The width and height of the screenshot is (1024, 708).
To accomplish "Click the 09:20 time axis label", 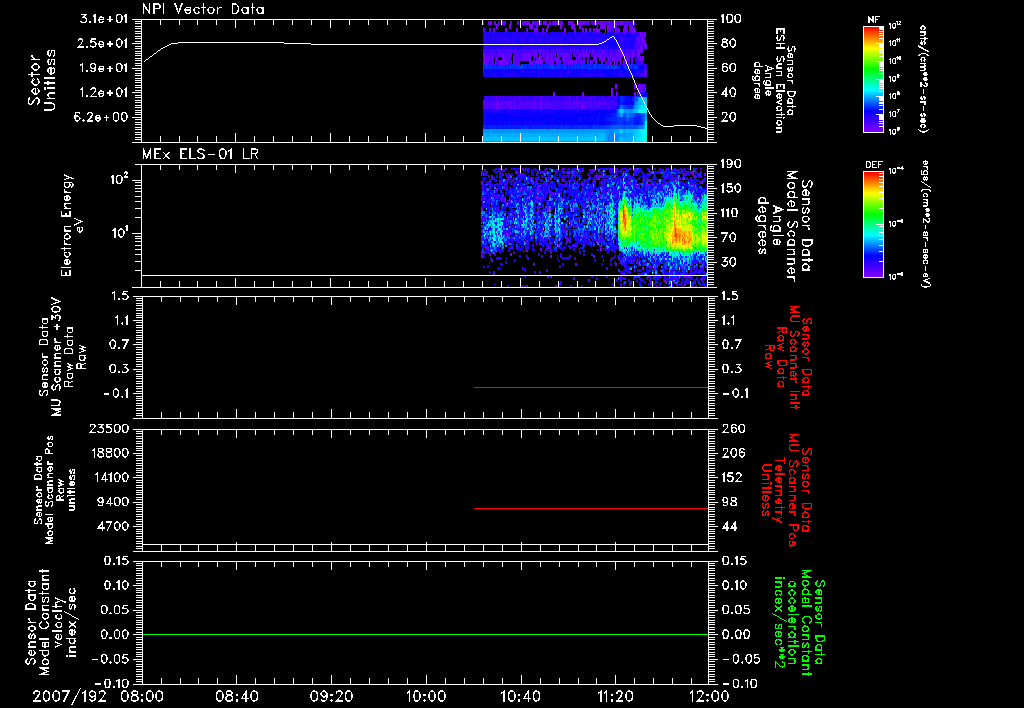I will point(331,696).
